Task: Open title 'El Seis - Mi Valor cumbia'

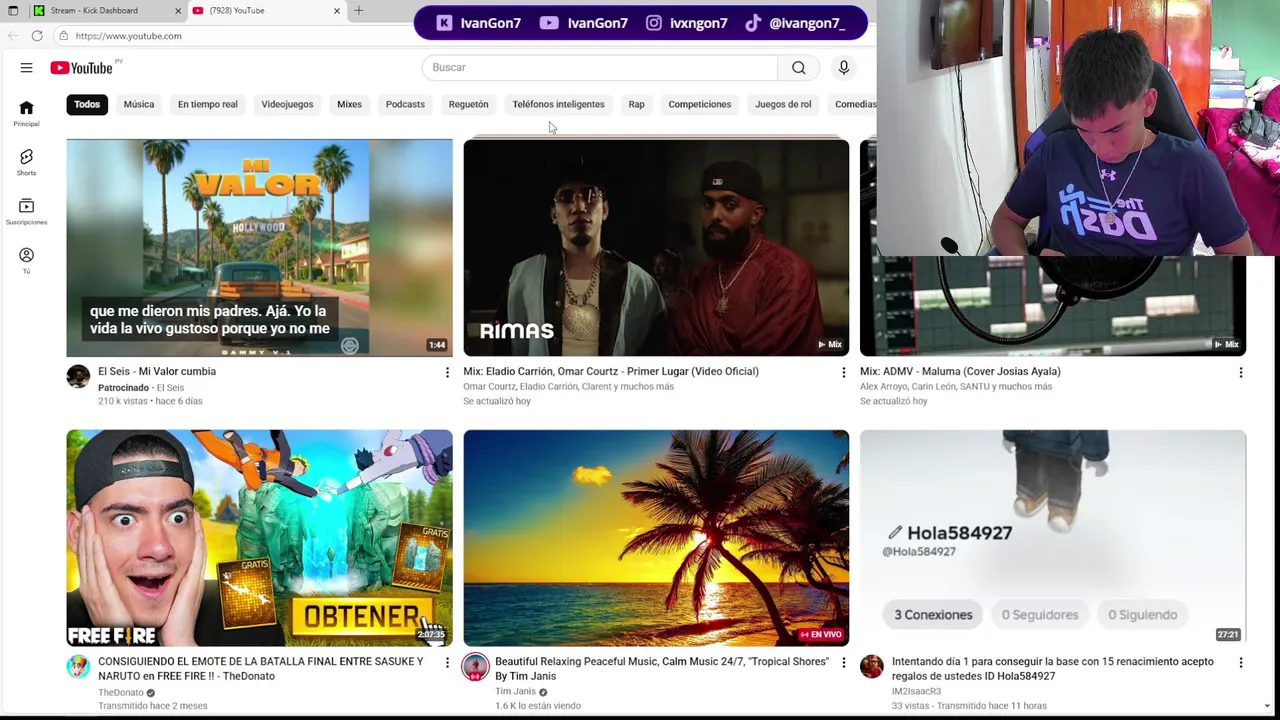Action: (157, 371)
